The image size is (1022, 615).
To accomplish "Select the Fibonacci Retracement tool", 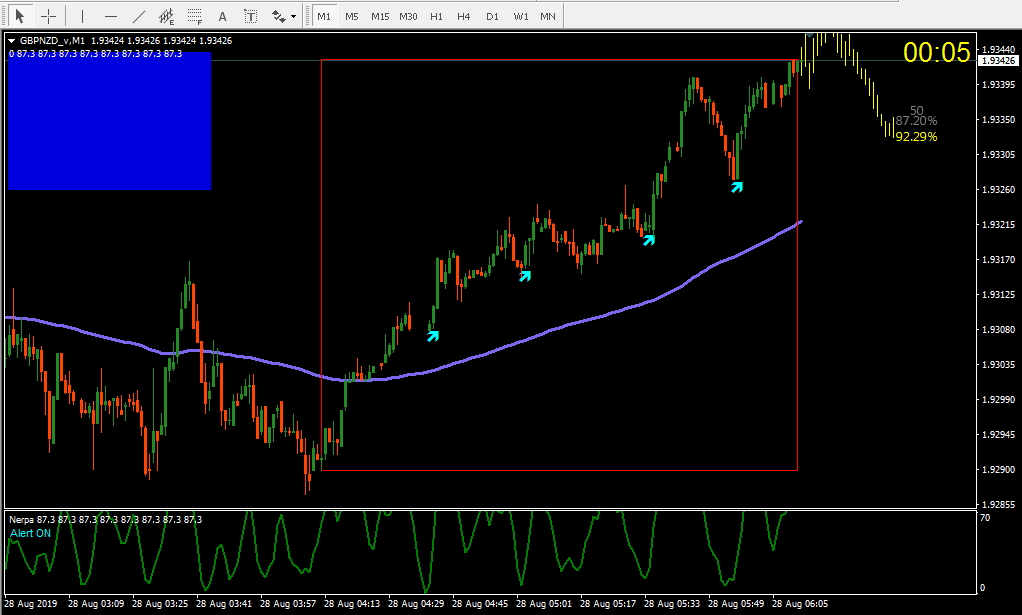I will (x=194, y=16).
